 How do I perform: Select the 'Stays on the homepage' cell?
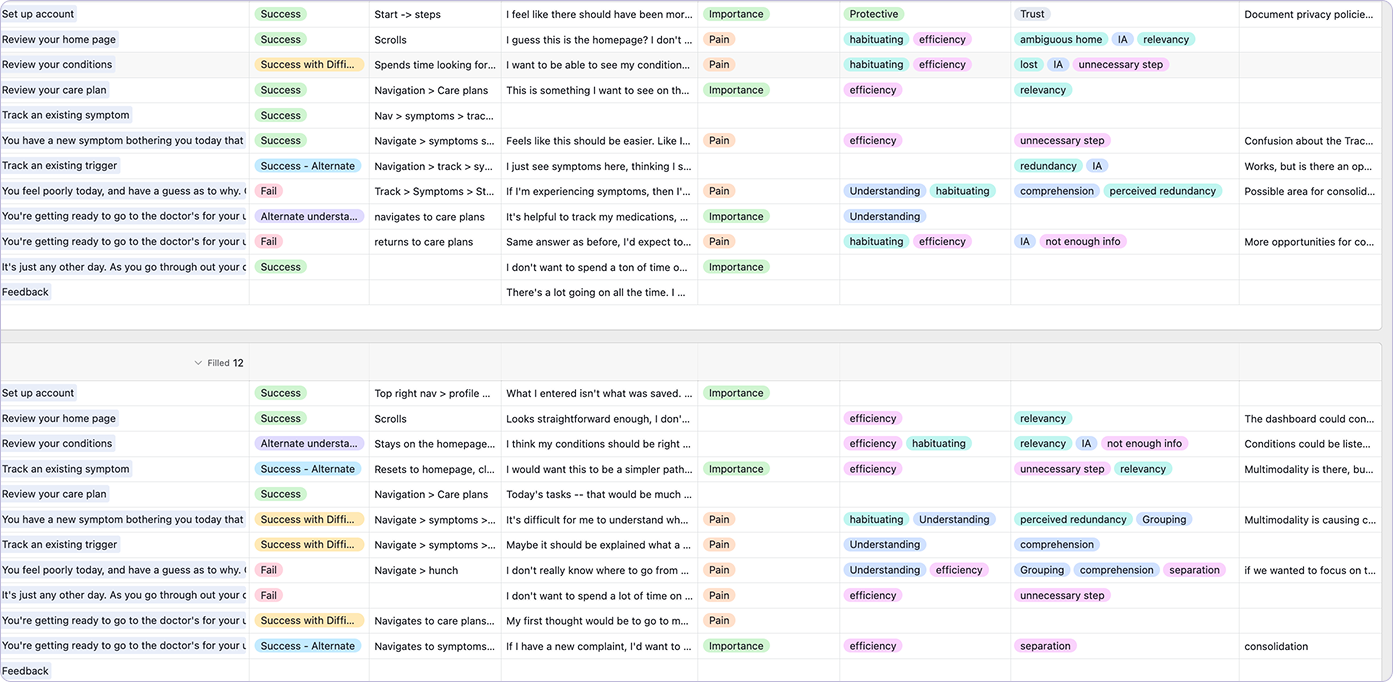434,444
